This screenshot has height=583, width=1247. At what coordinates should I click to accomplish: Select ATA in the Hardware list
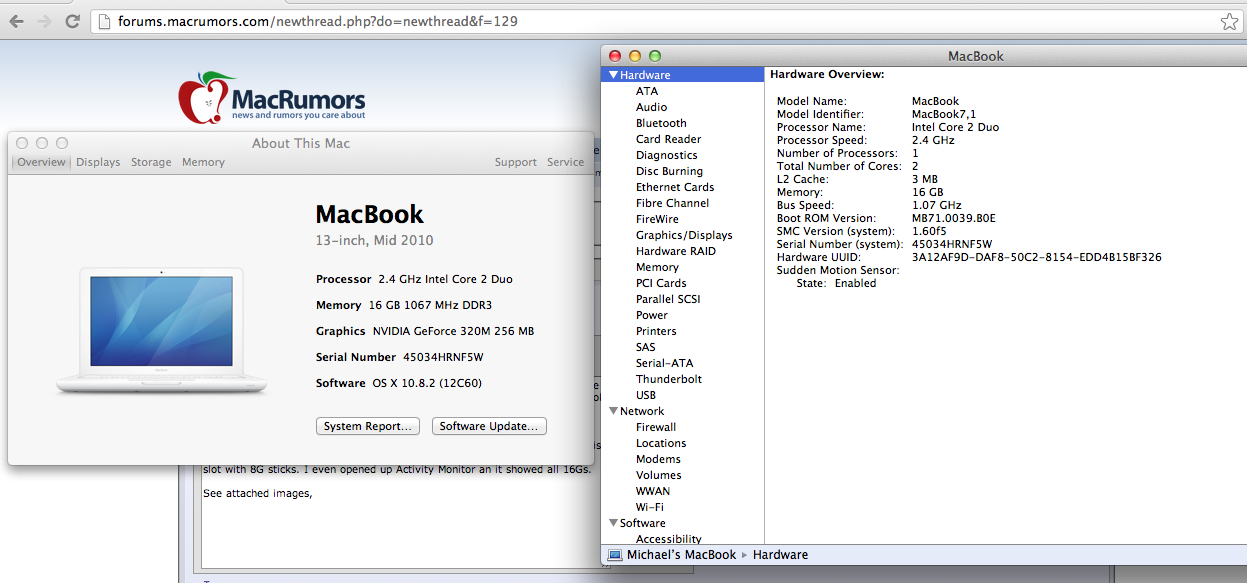pyautogui.click(x=647, y=91)
